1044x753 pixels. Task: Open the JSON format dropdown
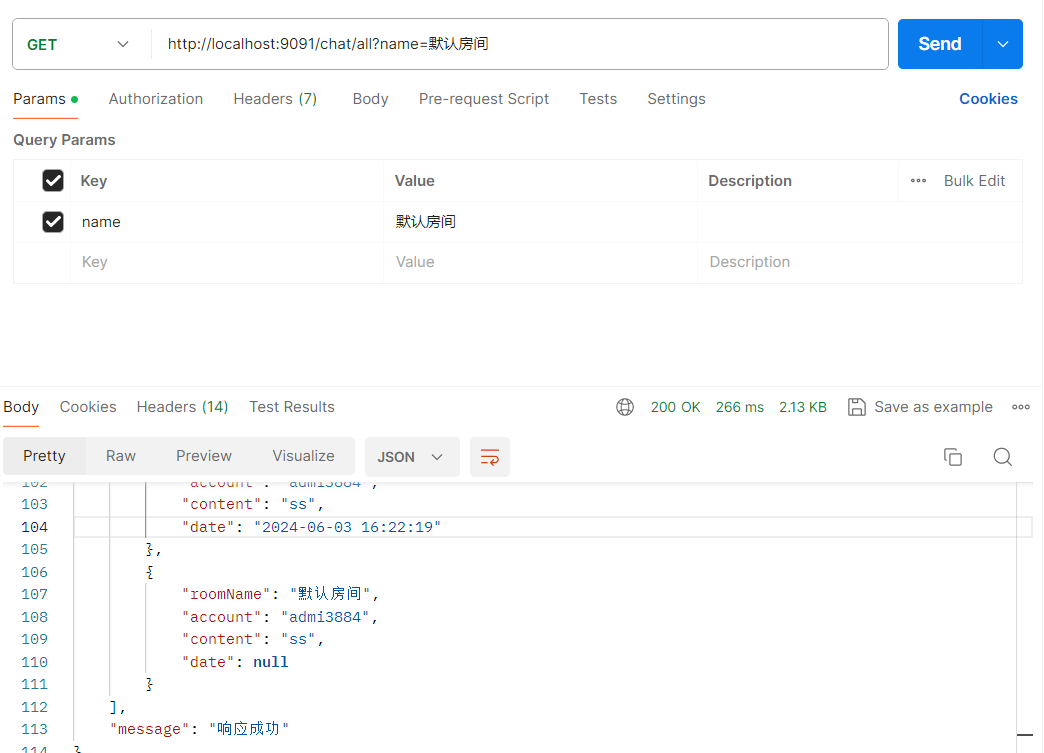411,457
